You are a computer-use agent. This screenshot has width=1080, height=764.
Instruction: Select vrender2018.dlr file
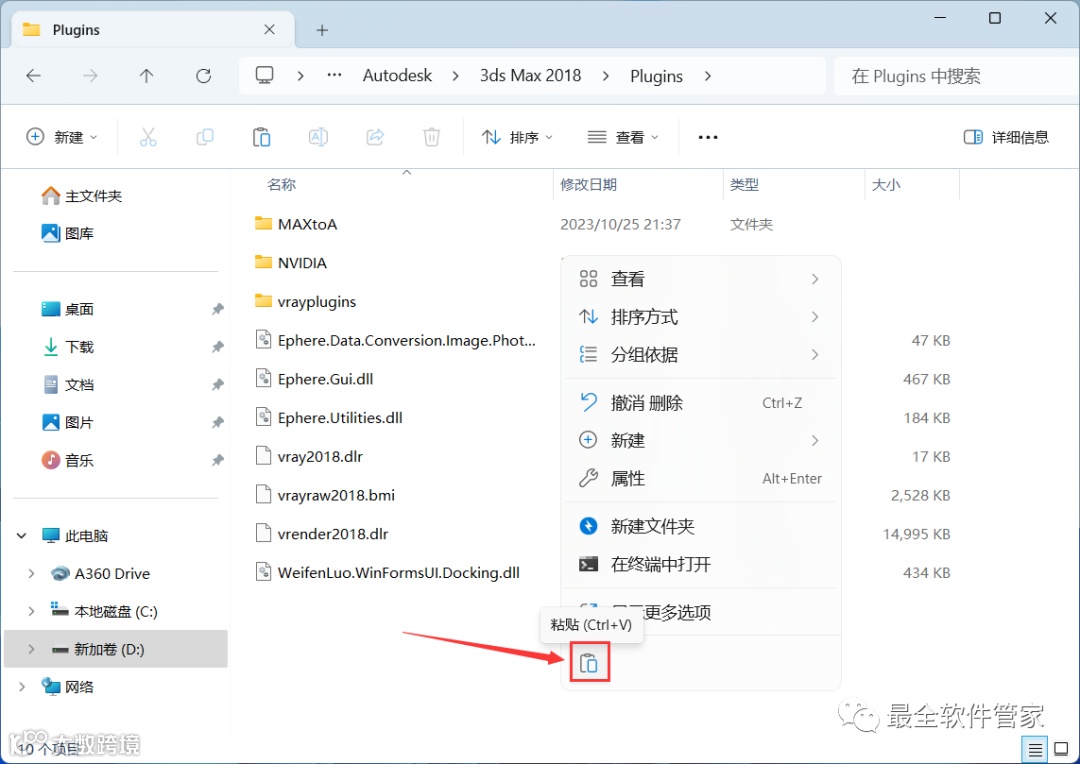(x=333, y=533)
